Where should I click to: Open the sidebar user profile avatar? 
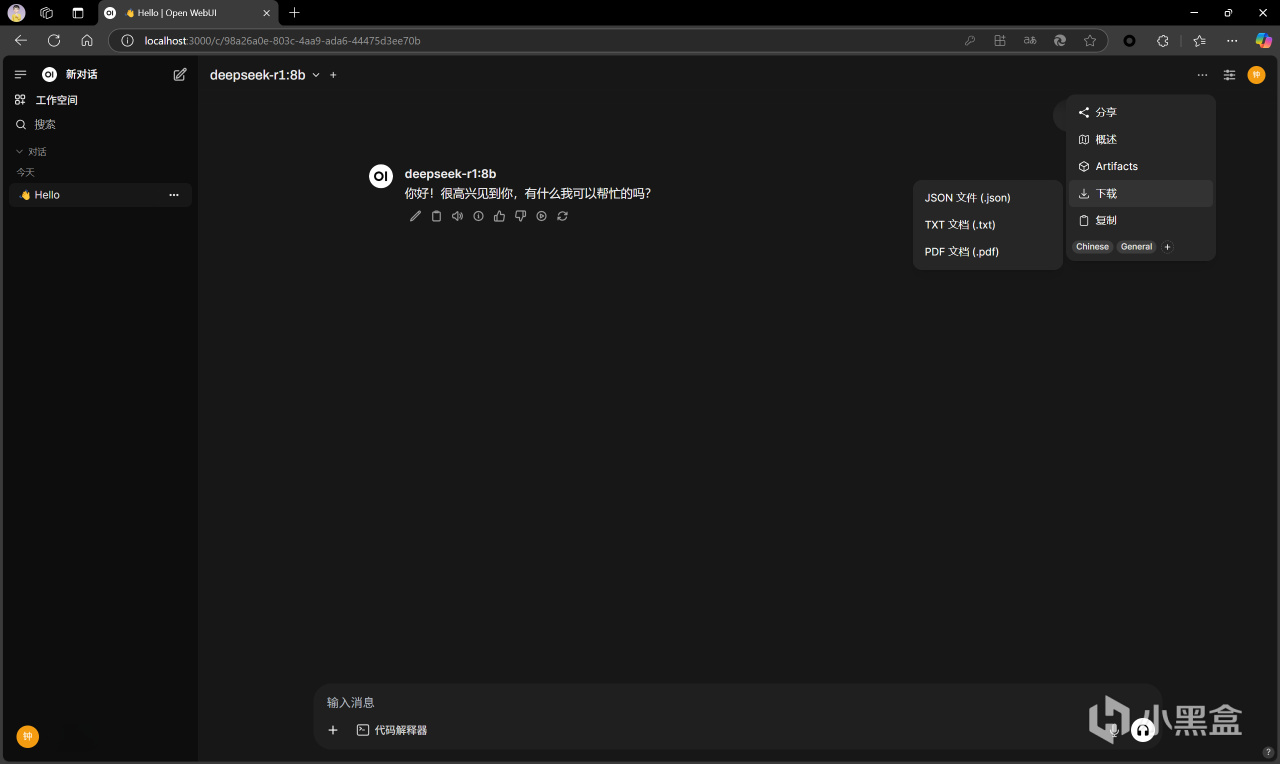tap(28, 737)
